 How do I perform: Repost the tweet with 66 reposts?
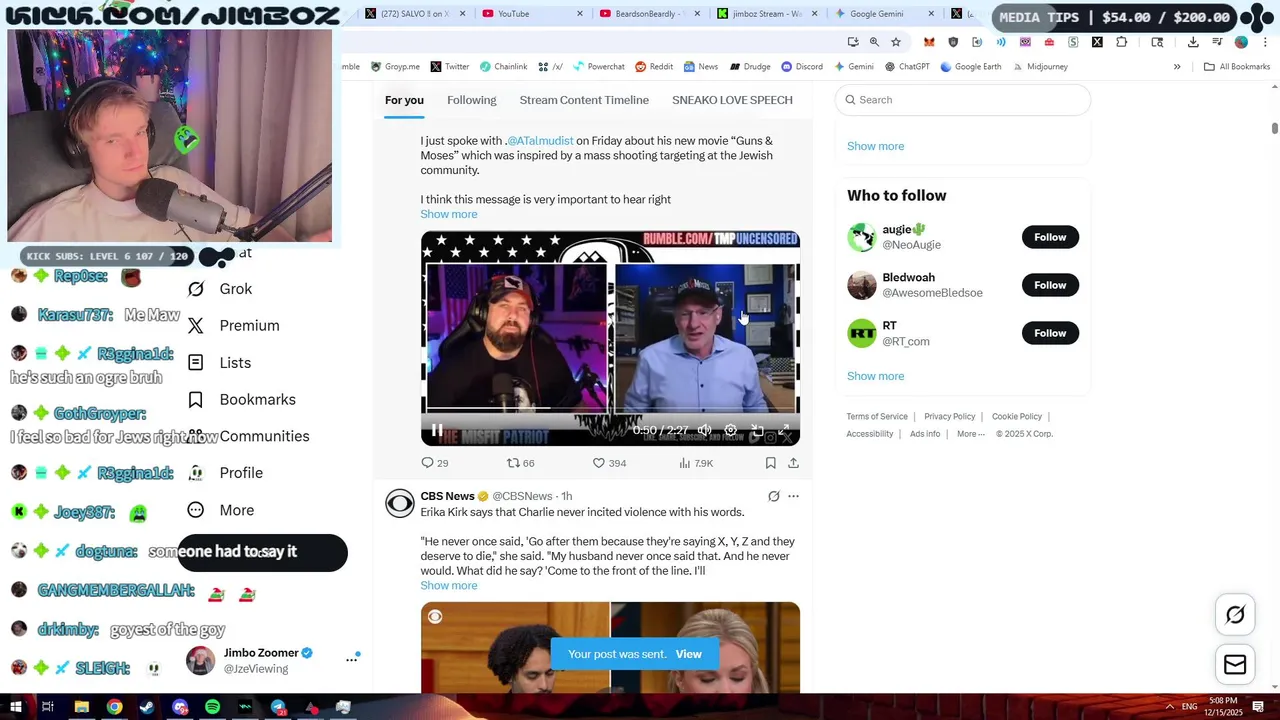(520, 463)
